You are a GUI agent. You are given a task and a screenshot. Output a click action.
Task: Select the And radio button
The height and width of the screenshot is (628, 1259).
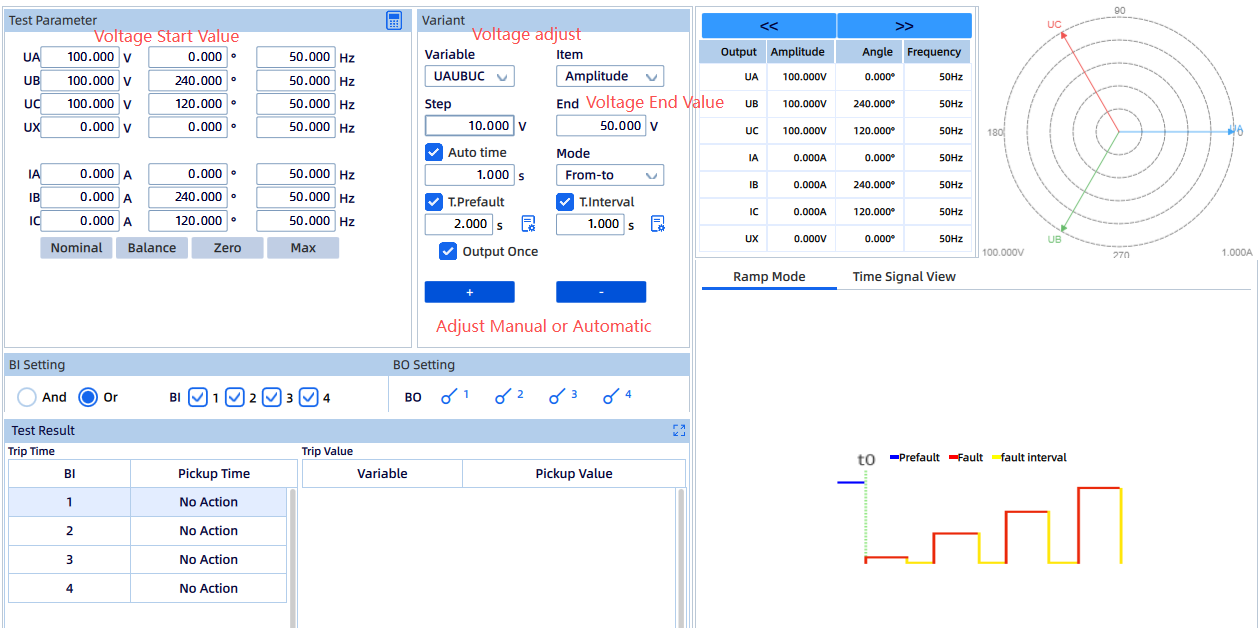28,397
